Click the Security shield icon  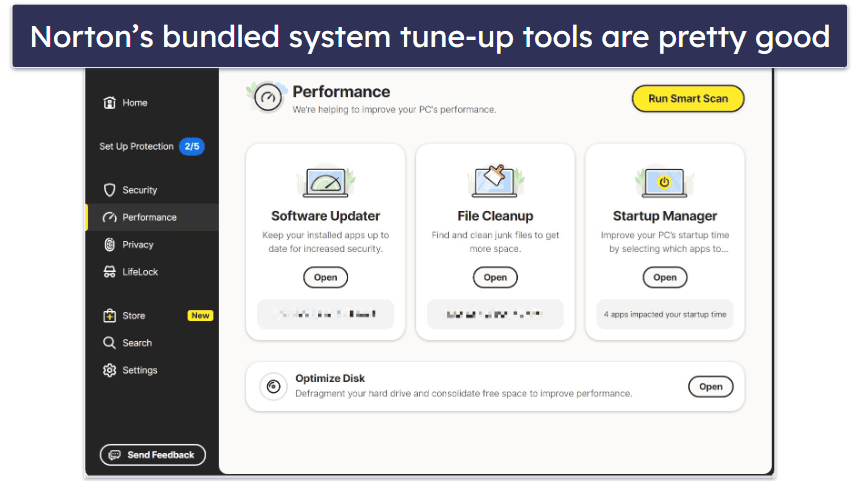point(110,190)
